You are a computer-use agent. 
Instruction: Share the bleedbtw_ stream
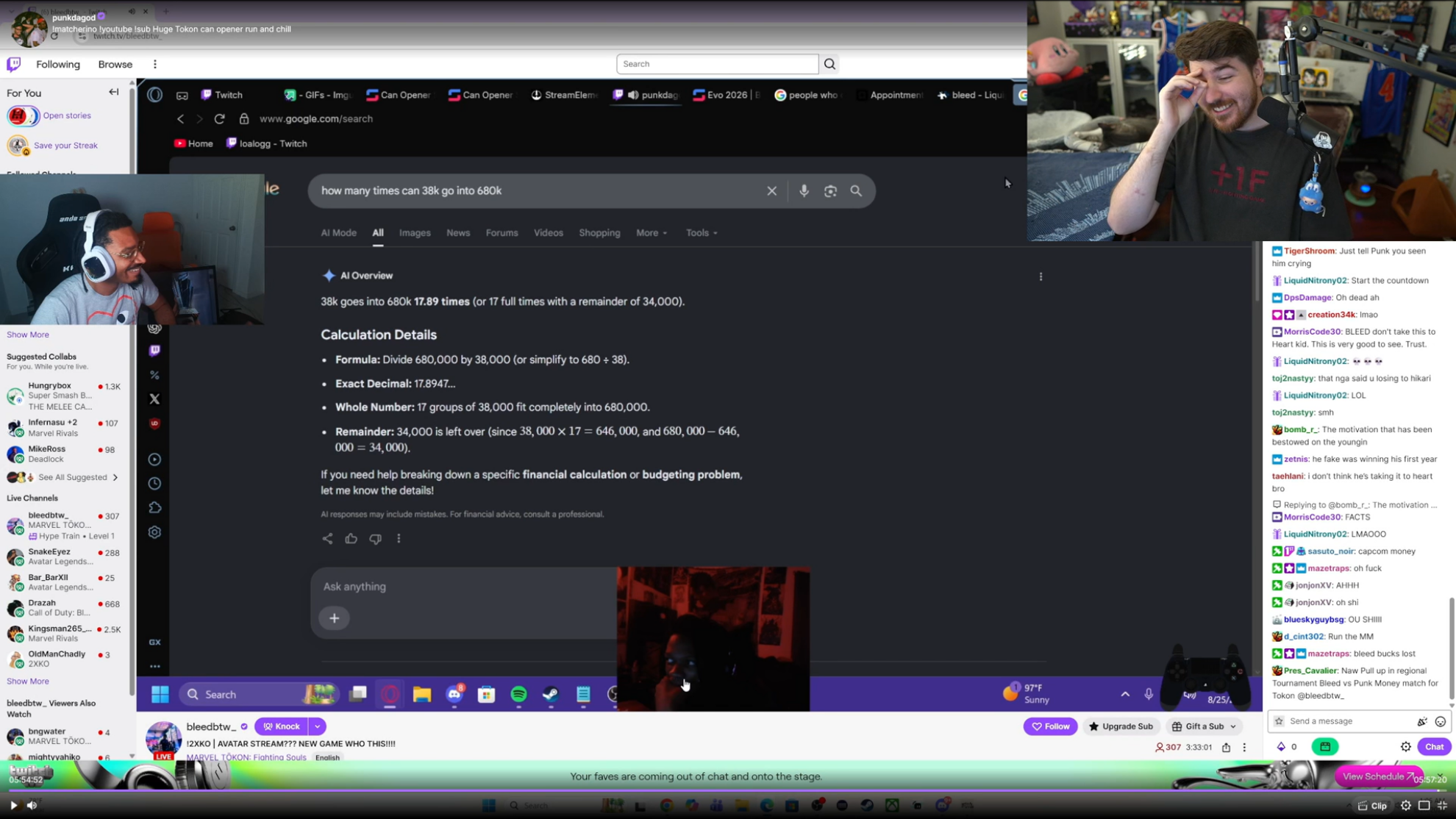click(x=1226, y=748)
